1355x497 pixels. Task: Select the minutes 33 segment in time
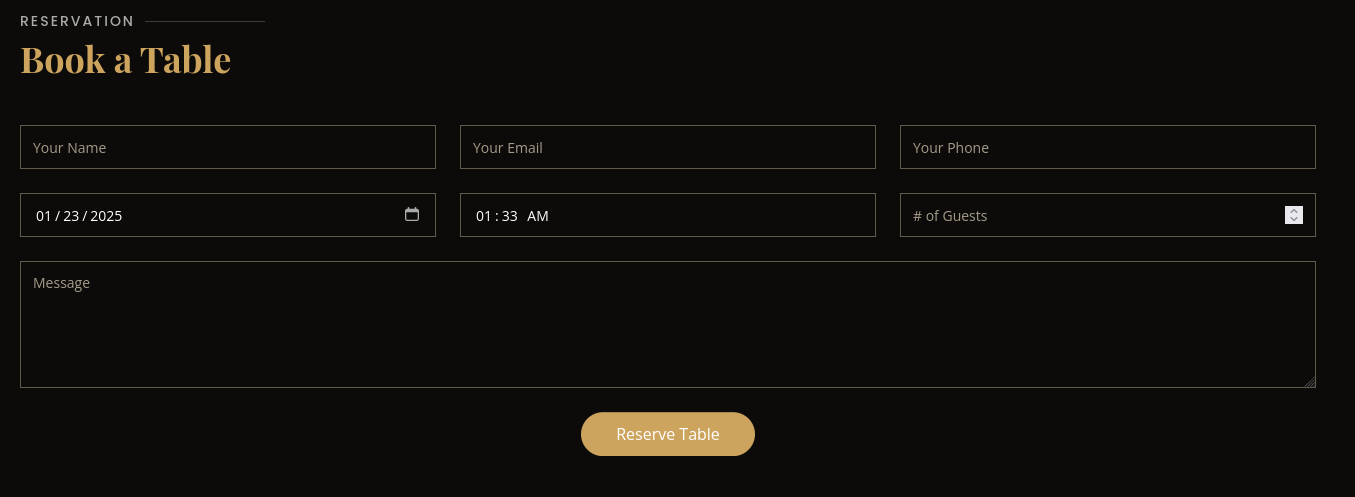pos(509,216)
